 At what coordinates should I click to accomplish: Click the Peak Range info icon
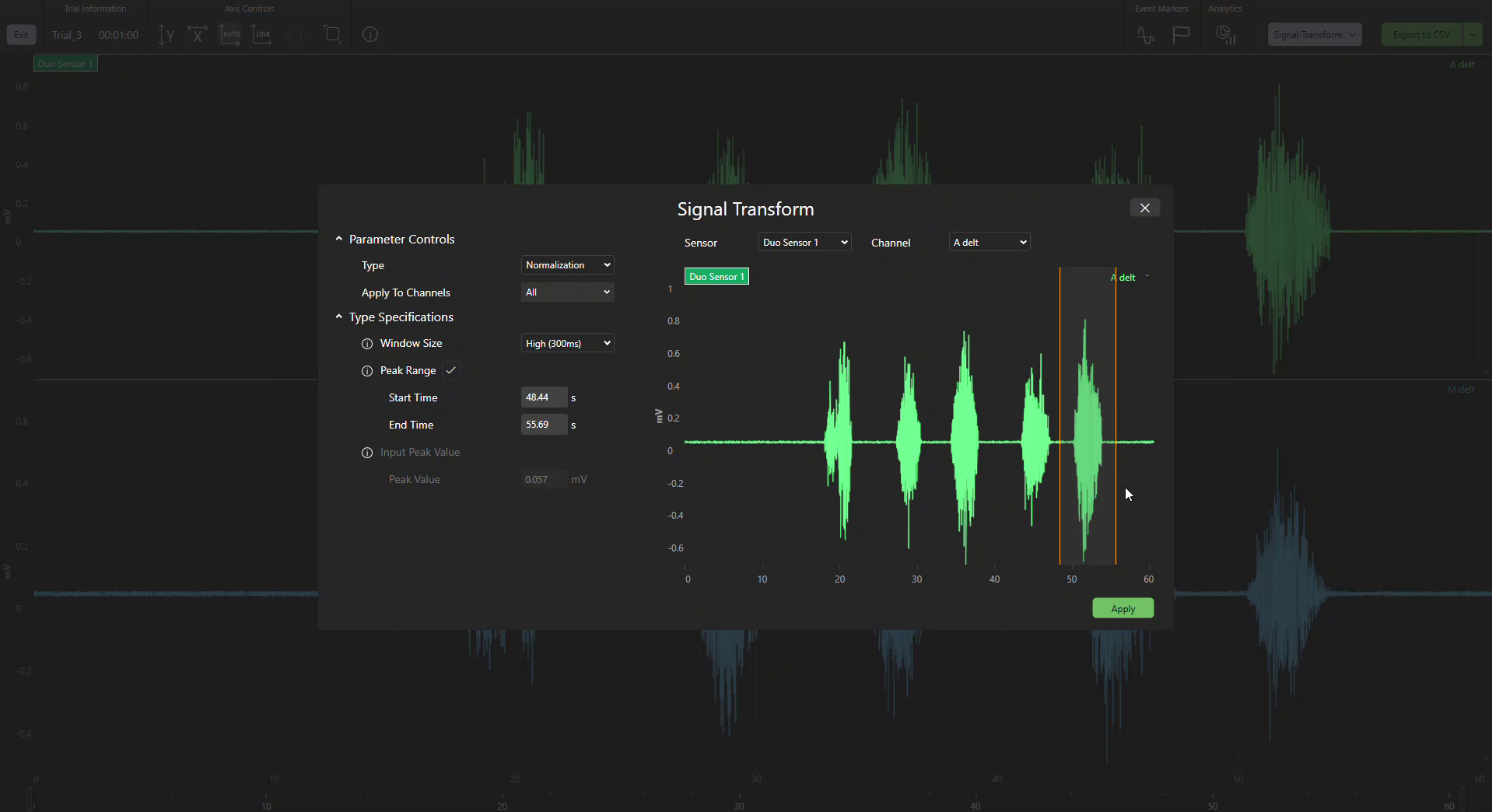click(367, 371)
